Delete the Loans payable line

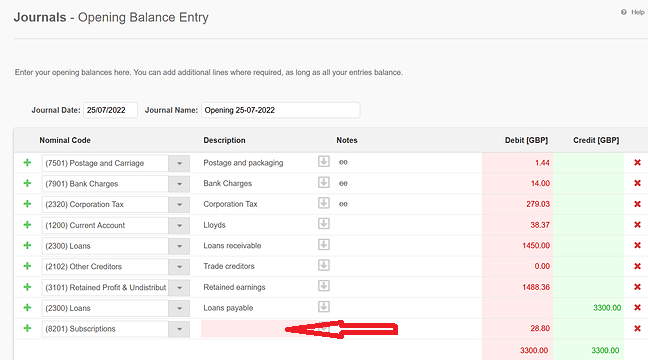(x=637, y=308)
